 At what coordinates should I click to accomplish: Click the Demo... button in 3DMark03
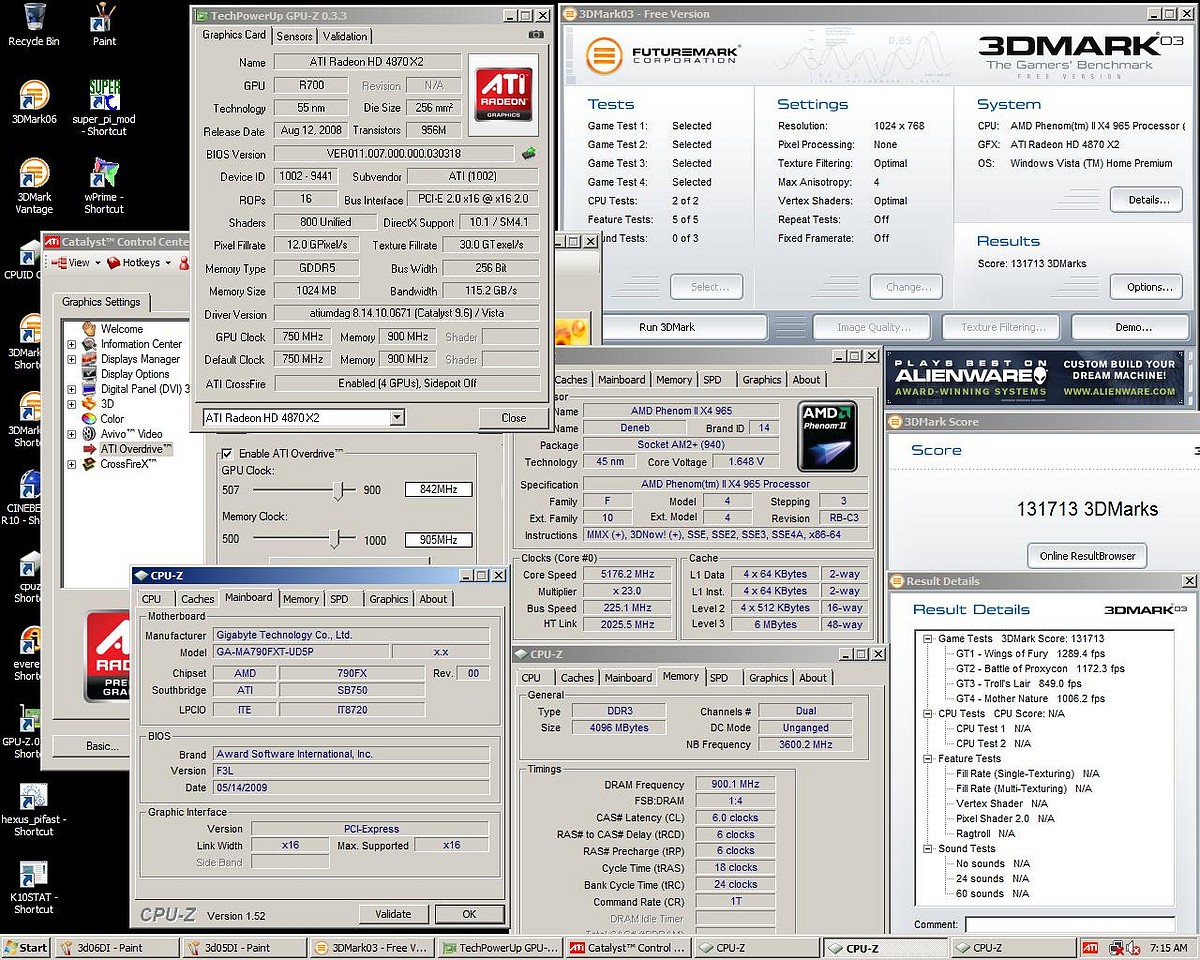1133,327
